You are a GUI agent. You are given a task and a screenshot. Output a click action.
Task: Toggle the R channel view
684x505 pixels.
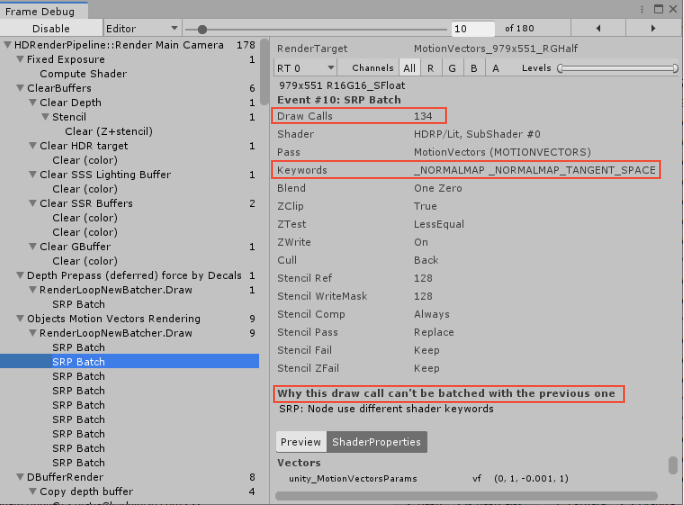click(x=431, y=68)
